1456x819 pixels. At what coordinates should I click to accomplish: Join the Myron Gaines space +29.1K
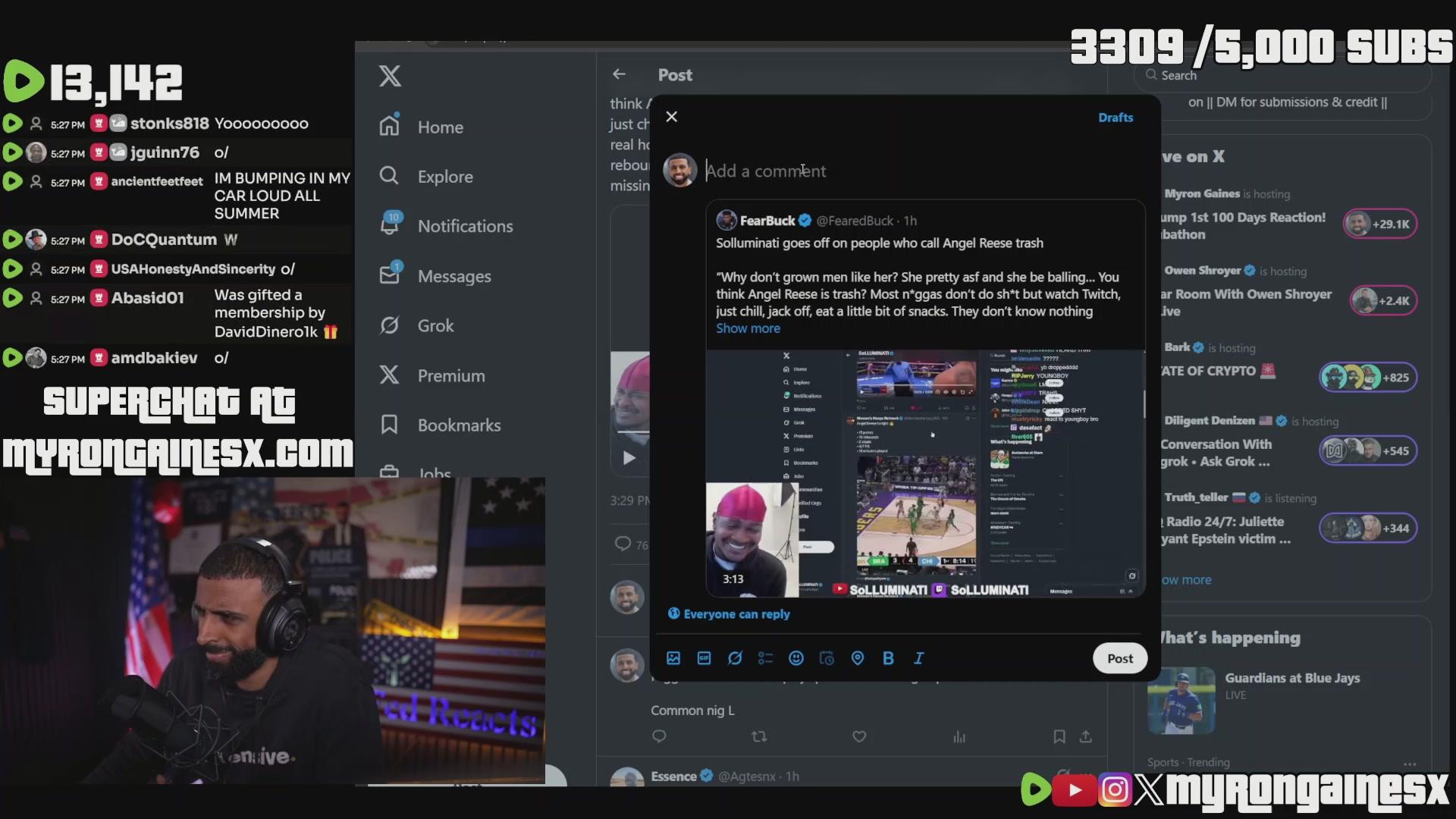tap(1380, 224)
